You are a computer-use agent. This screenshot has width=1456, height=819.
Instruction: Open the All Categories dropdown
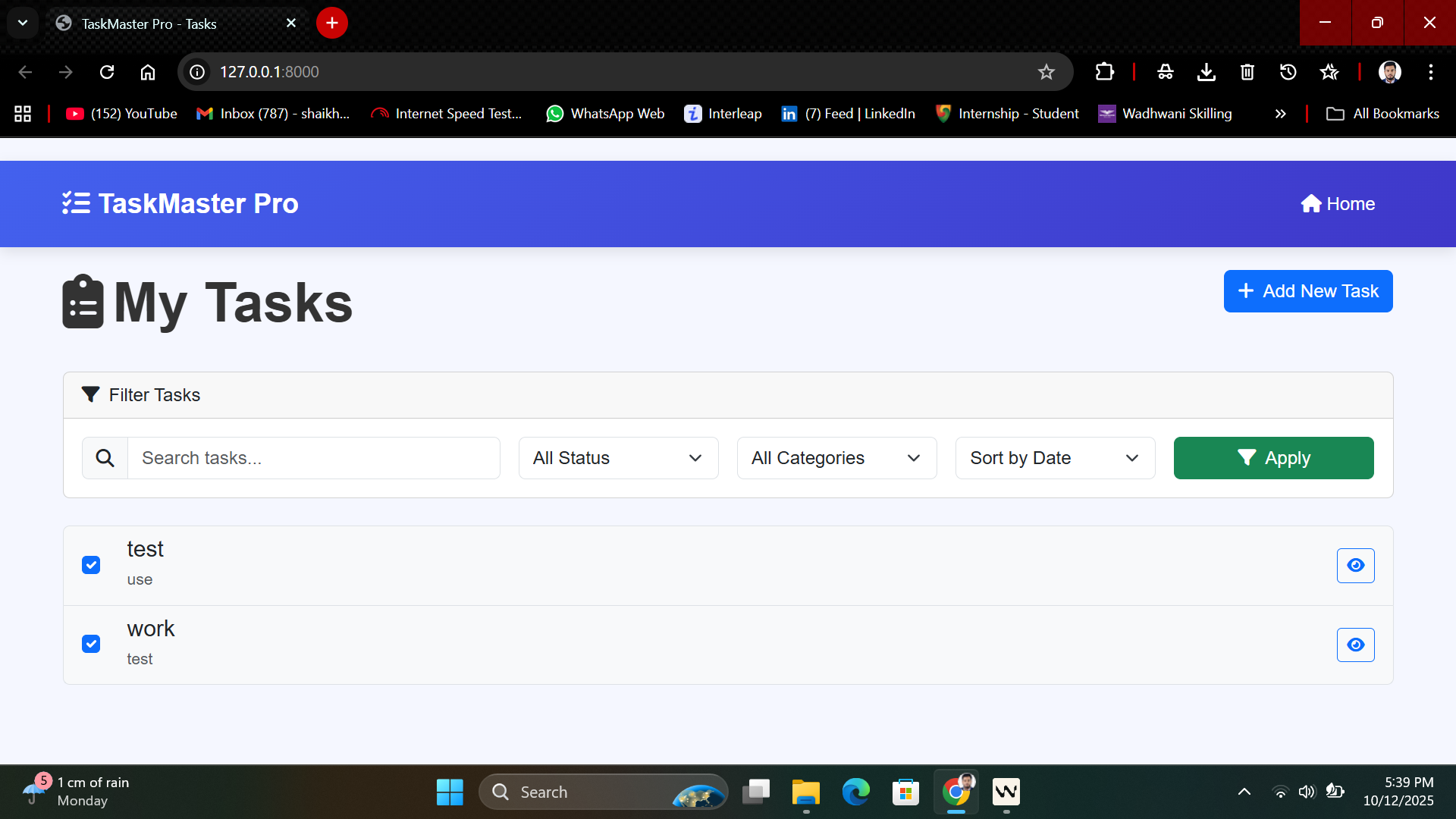(x=837, y=458)
